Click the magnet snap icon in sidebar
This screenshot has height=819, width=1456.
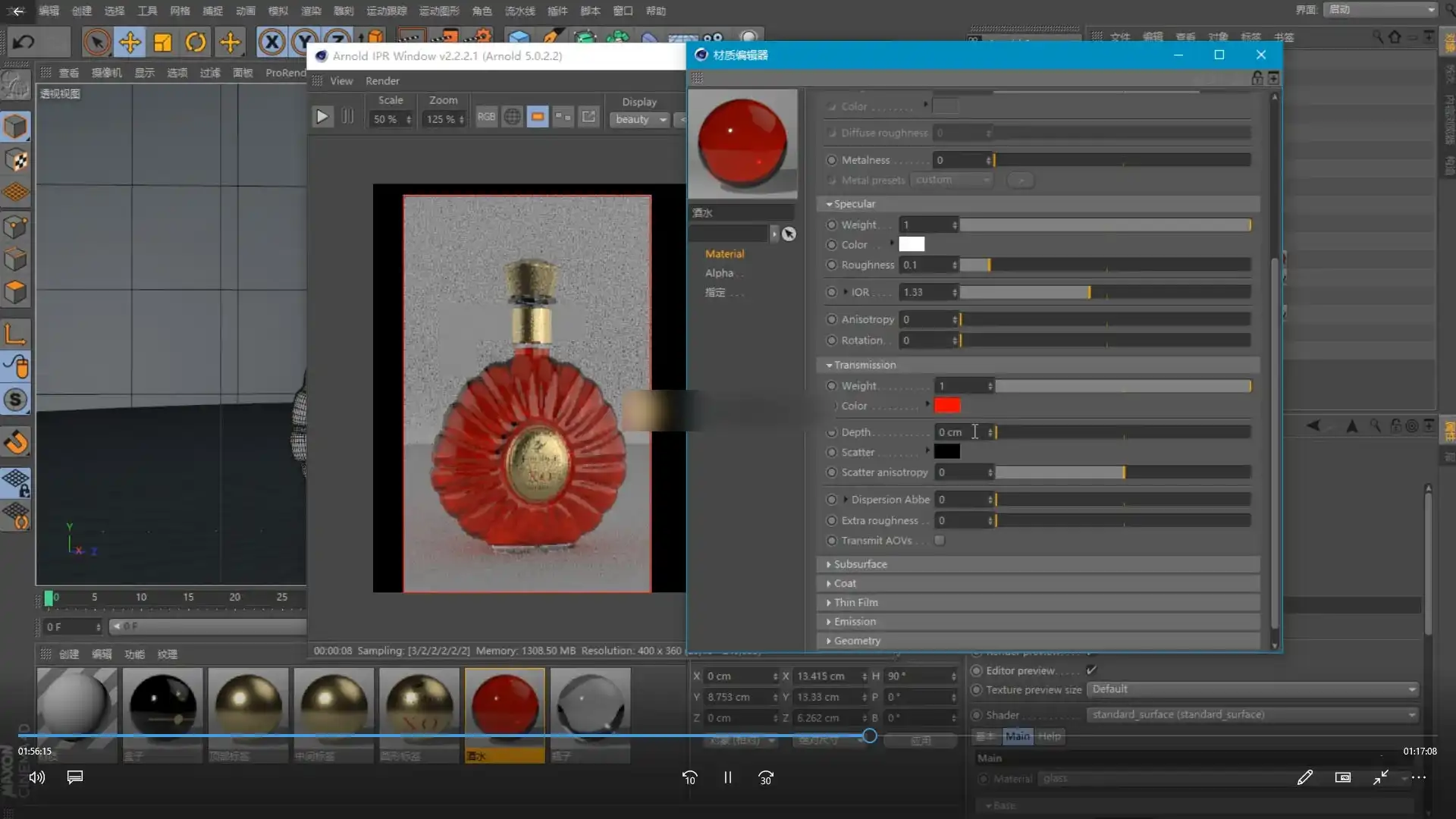[16, 441]
